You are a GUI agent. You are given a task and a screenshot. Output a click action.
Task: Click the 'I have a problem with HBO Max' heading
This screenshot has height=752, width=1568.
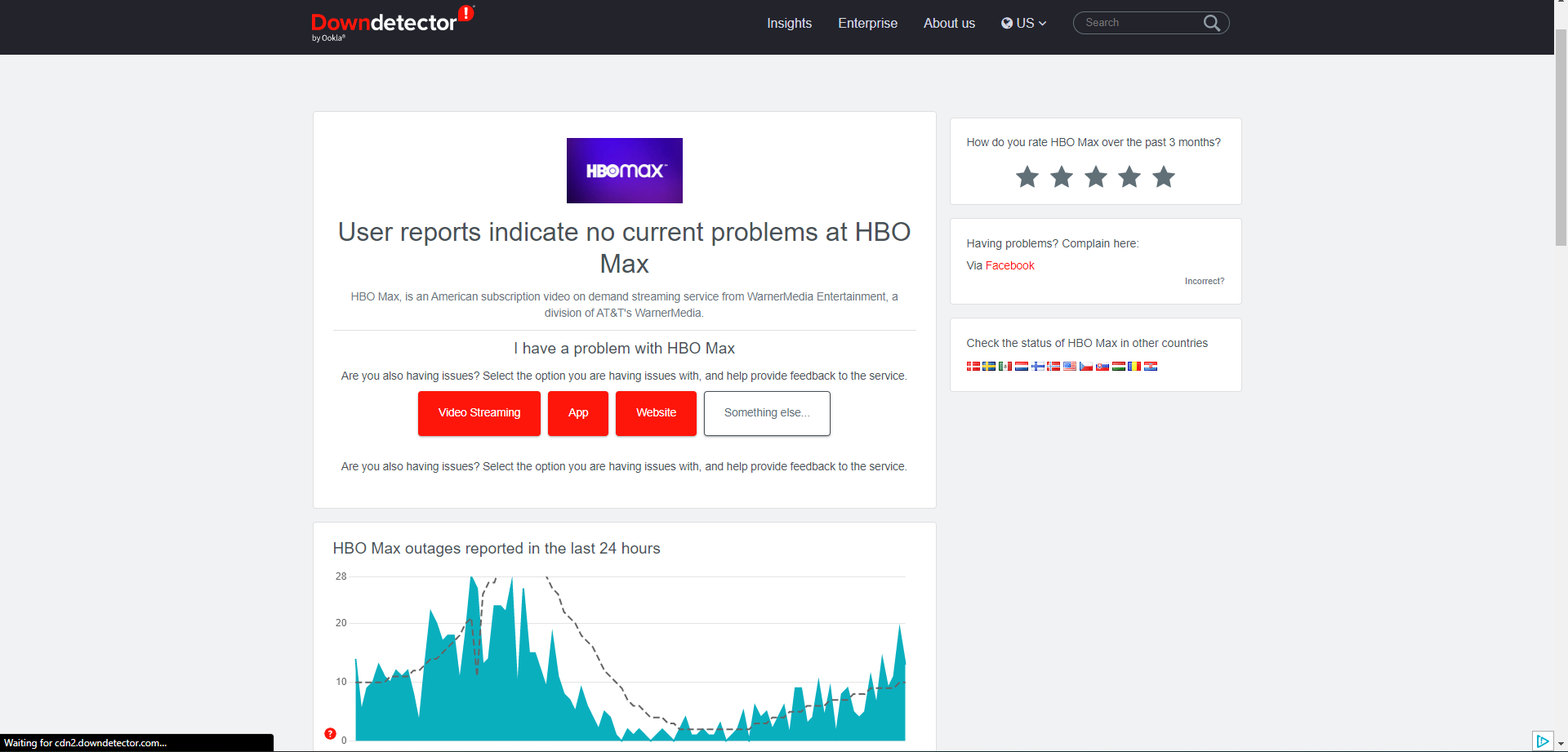click(625, 349)
